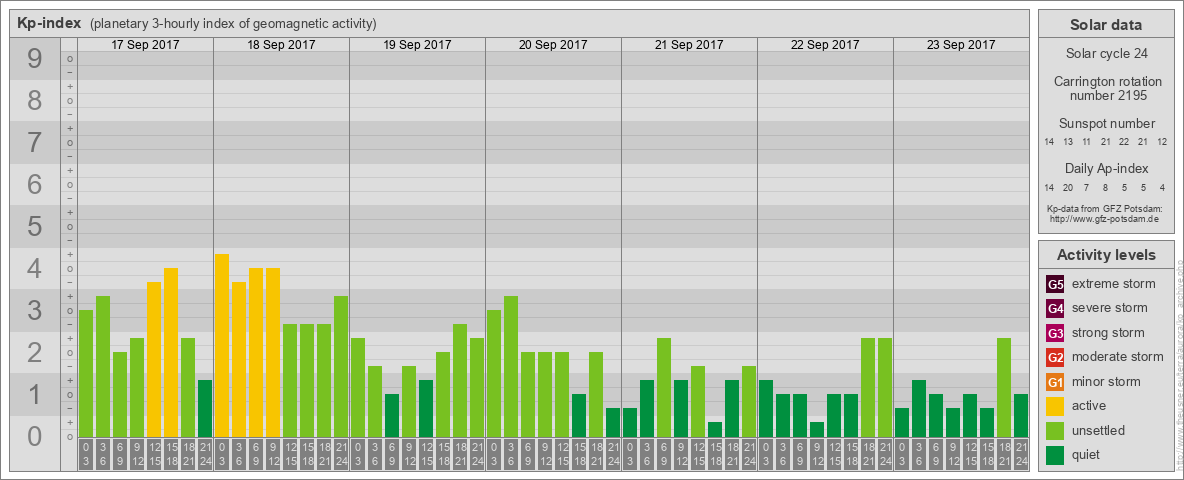Click the 17 Sep 15-18h yellow bar
1184x480 pixels.
coord(171,352)
